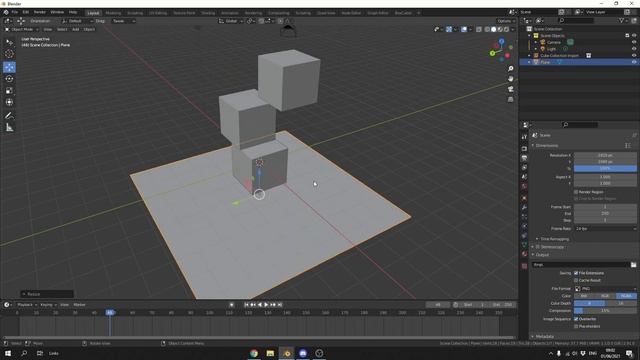Browse output folder icon

point(633,265)
